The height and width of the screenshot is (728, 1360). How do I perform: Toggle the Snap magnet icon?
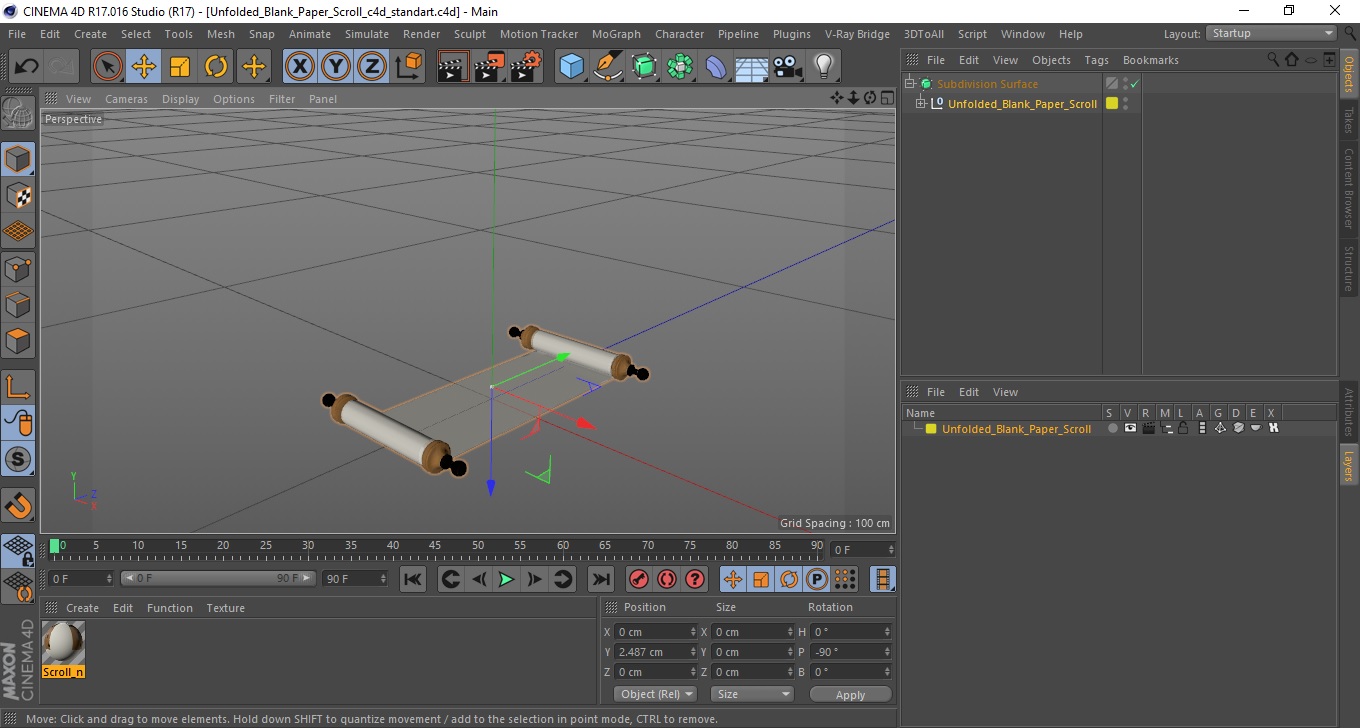(18, 505)
